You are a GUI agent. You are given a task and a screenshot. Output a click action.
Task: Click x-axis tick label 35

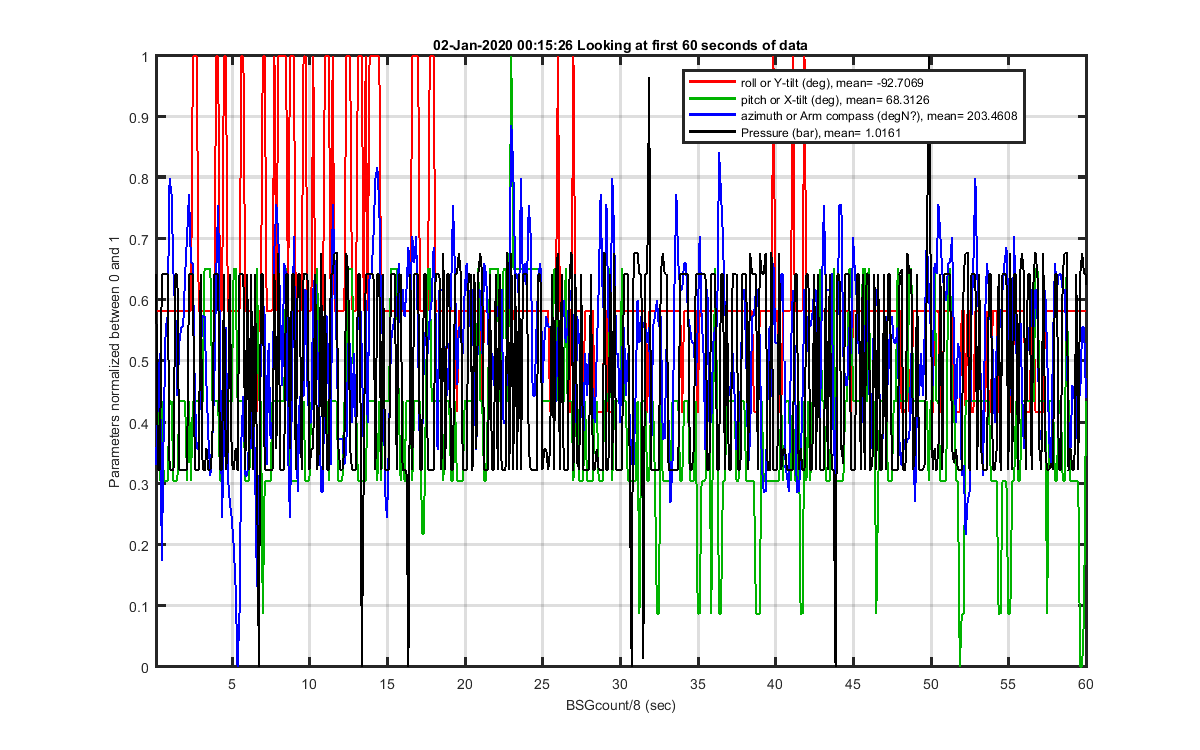(698, 684)
